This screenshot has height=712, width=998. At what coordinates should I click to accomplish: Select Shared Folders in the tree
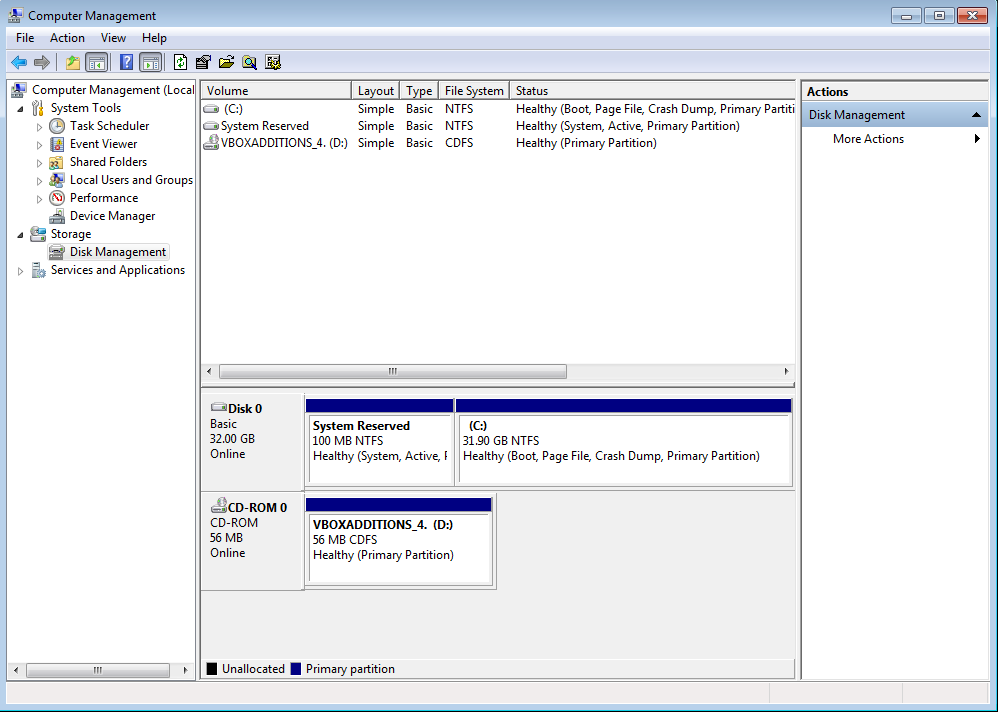pyautogui.click(x=108, y=162)
